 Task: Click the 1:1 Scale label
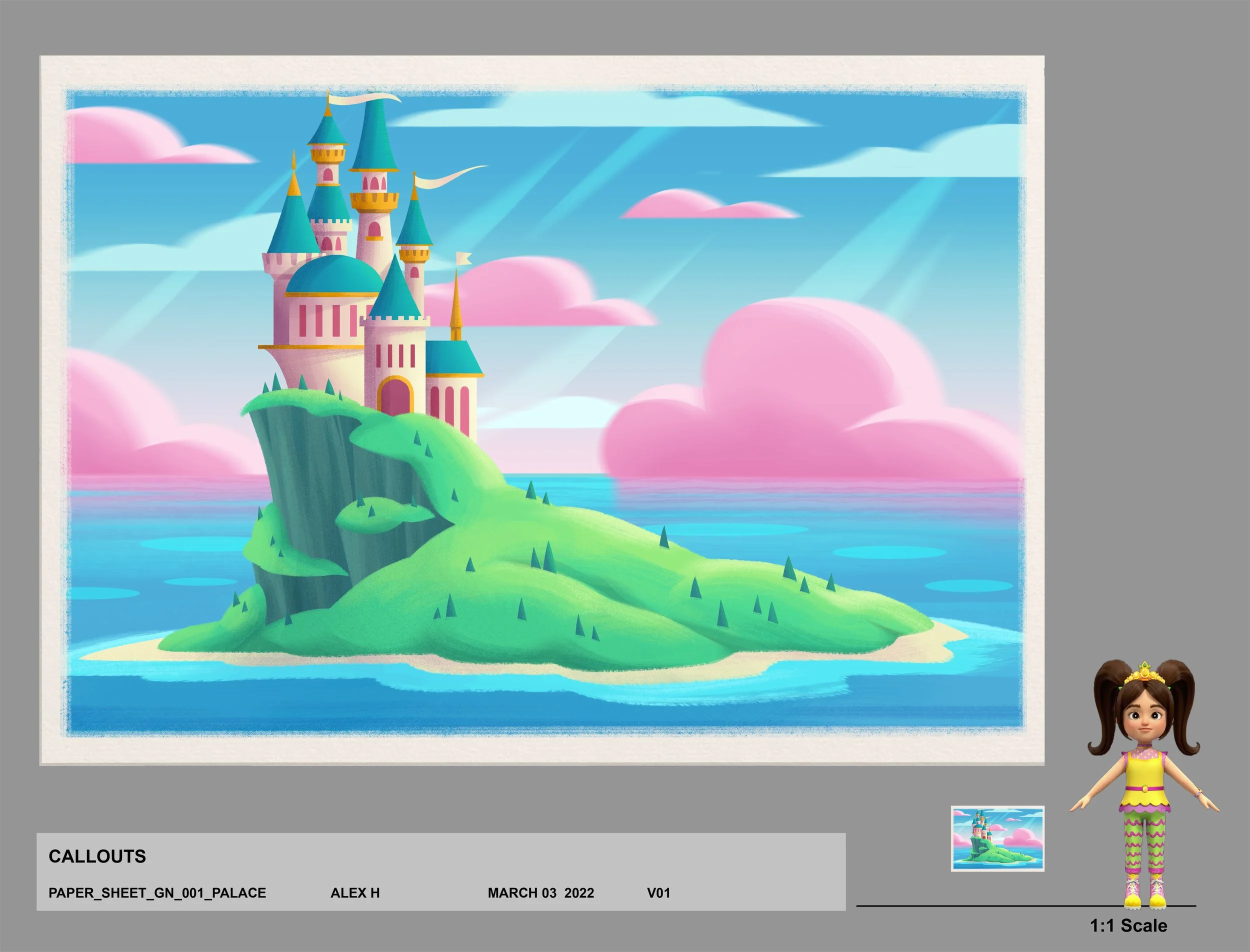click(x=1128, y=925)
